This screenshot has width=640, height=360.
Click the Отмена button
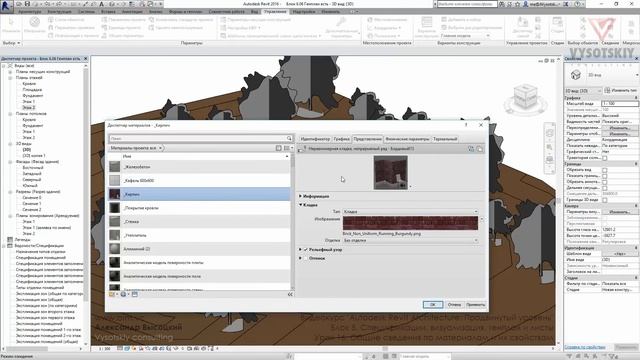(x=454, y=304)
